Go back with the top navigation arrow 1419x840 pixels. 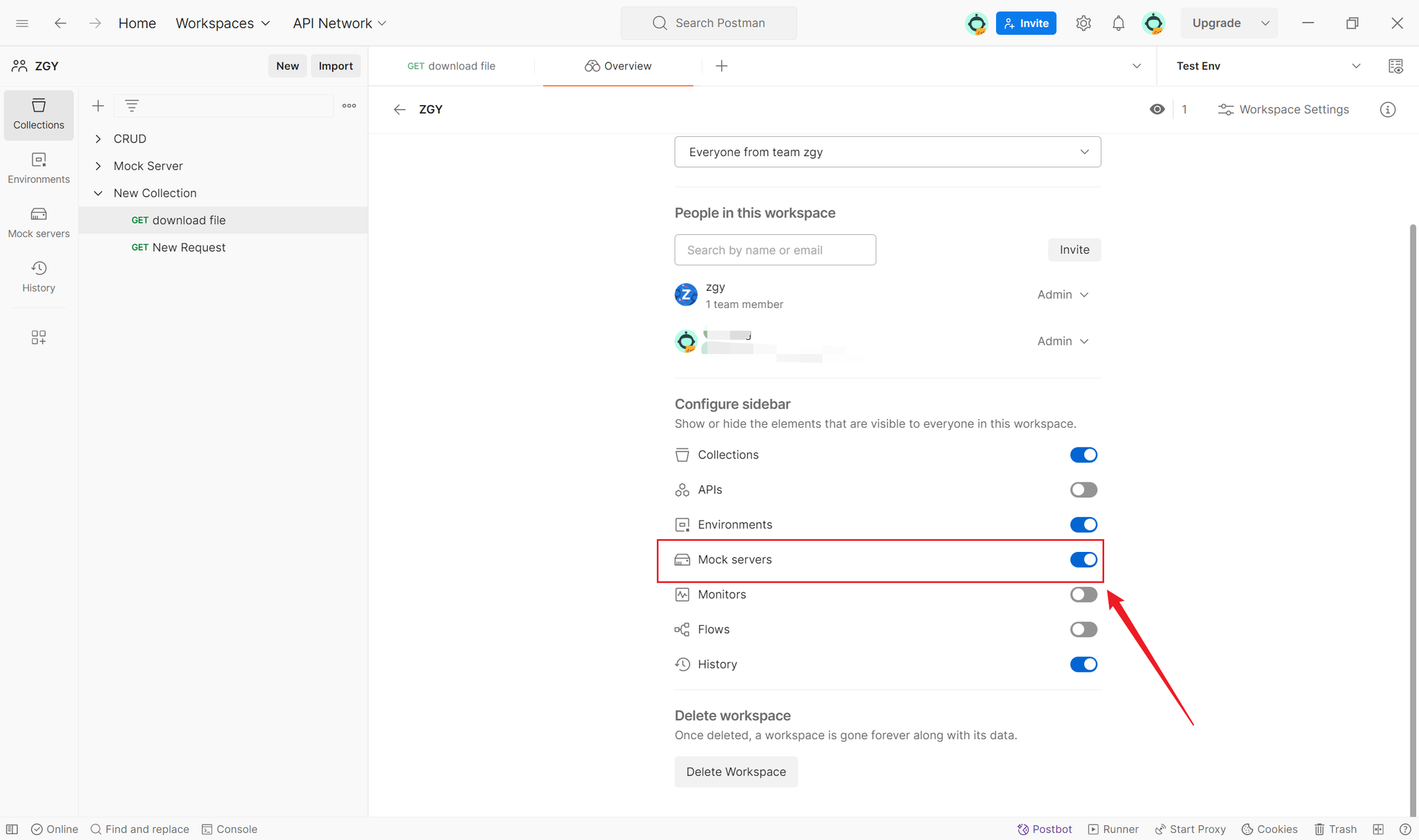[x=60, y=23]
